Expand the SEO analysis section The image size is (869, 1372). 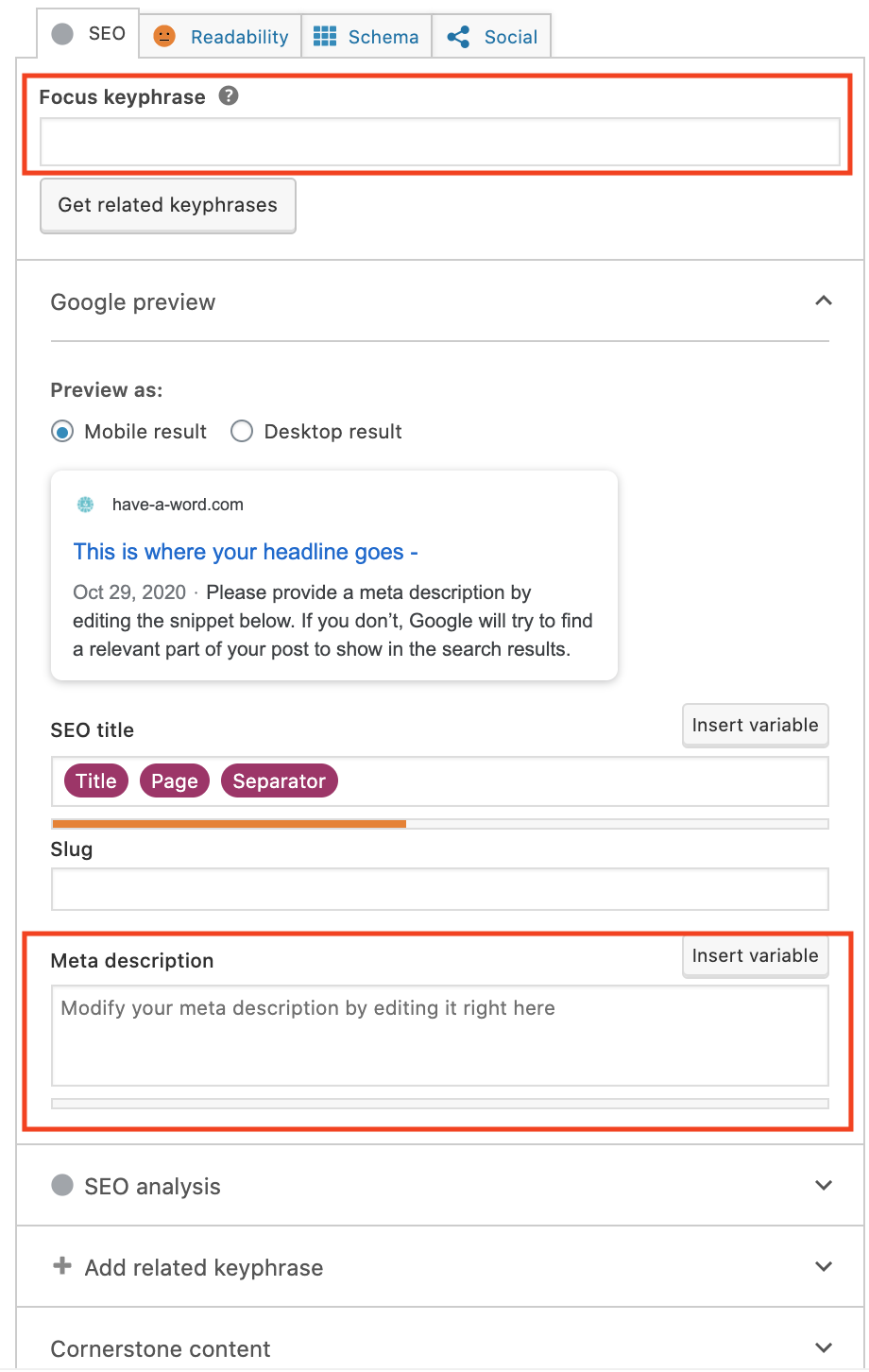pyautogui.click(x=824, y=1185)
